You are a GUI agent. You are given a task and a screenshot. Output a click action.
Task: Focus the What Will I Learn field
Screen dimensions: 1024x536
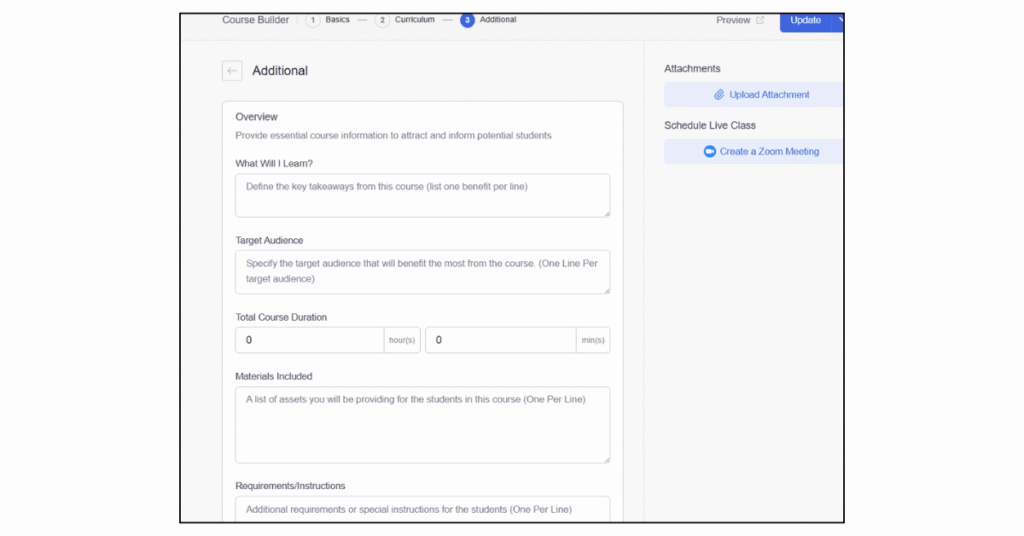[422, 195]
